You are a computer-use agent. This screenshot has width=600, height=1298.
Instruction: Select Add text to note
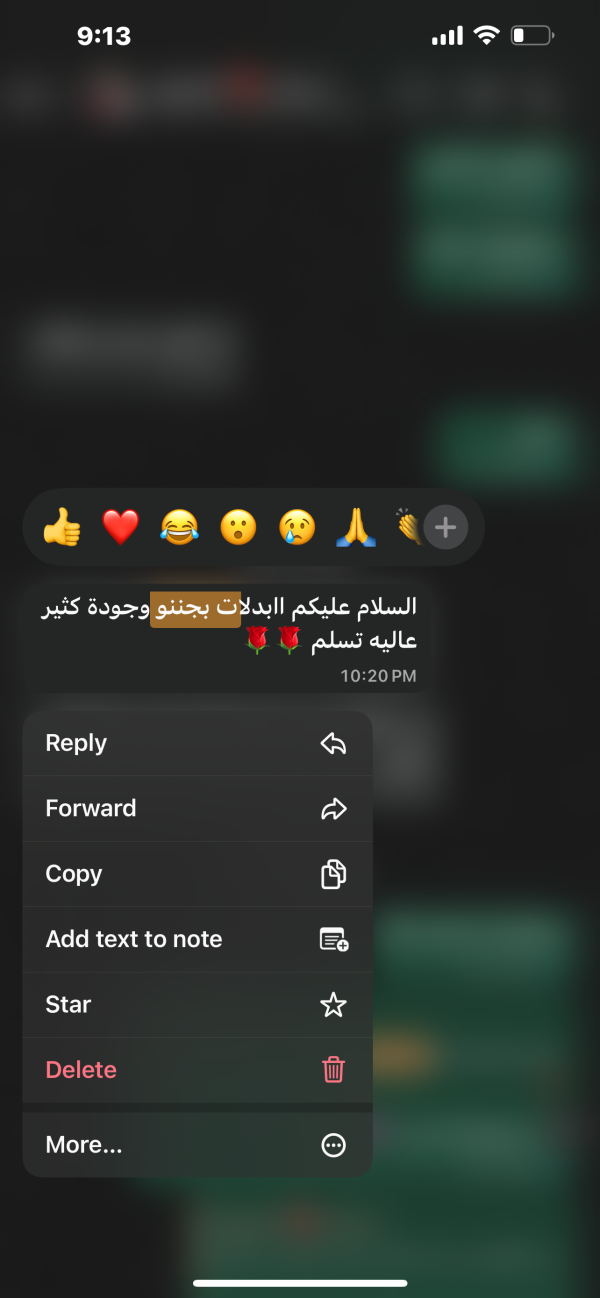pyautogui.click(x=198, y=939)
